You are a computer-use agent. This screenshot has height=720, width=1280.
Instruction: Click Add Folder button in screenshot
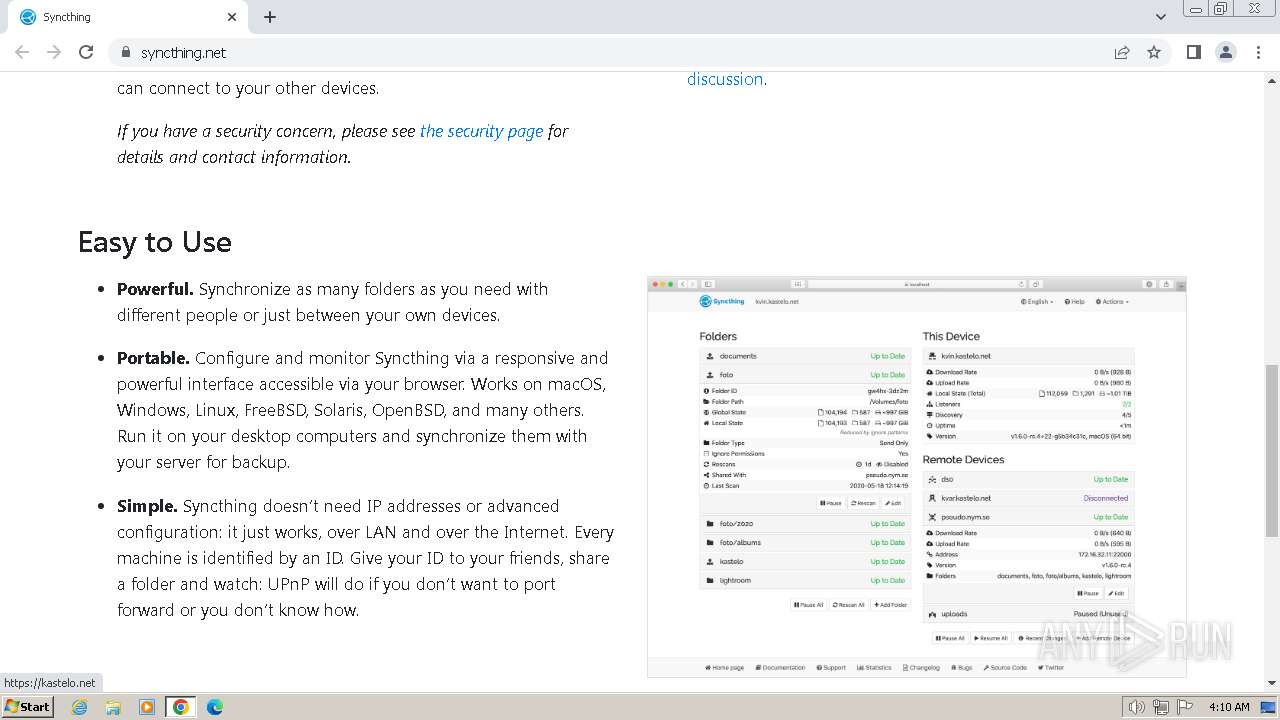click(x=890, y=605)
